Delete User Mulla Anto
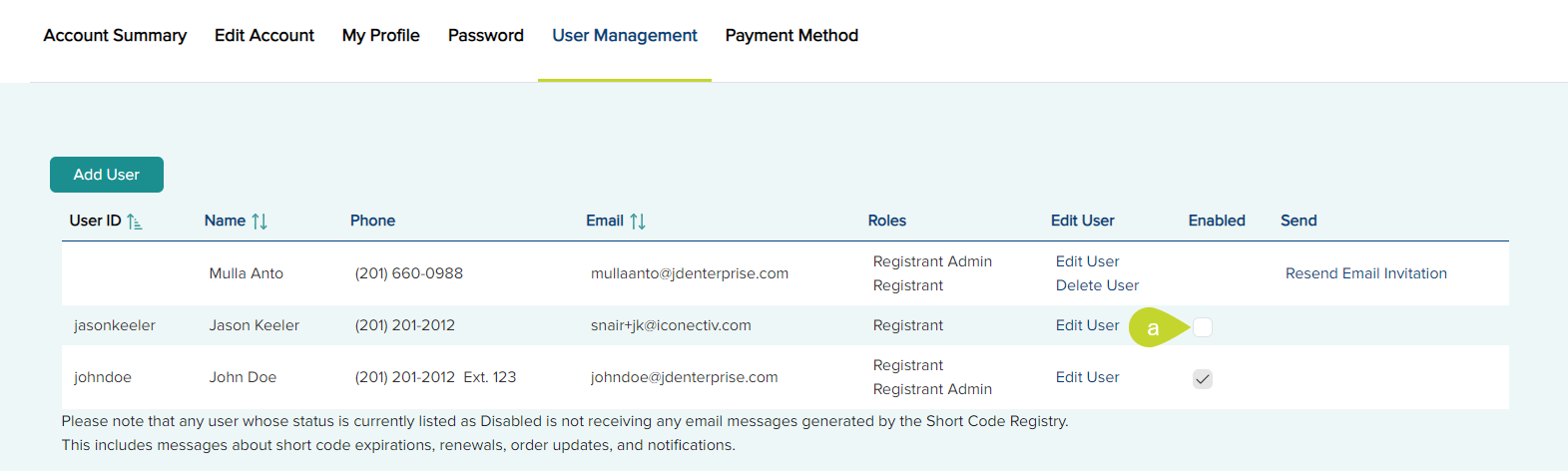This screenshot has width=1568, height=471. click(x=1097, y=285)
